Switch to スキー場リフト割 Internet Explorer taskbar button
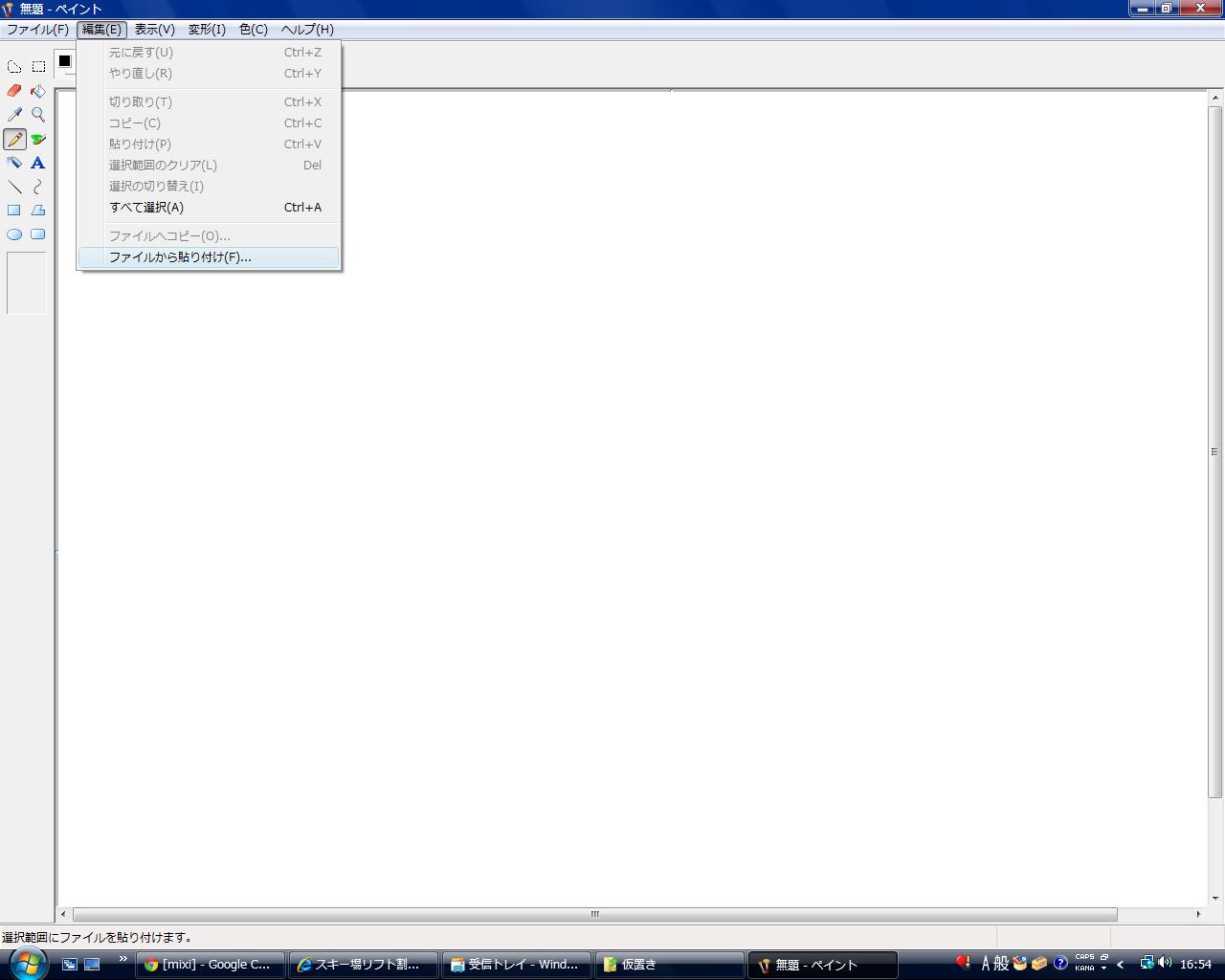 (x=364, y=965)
